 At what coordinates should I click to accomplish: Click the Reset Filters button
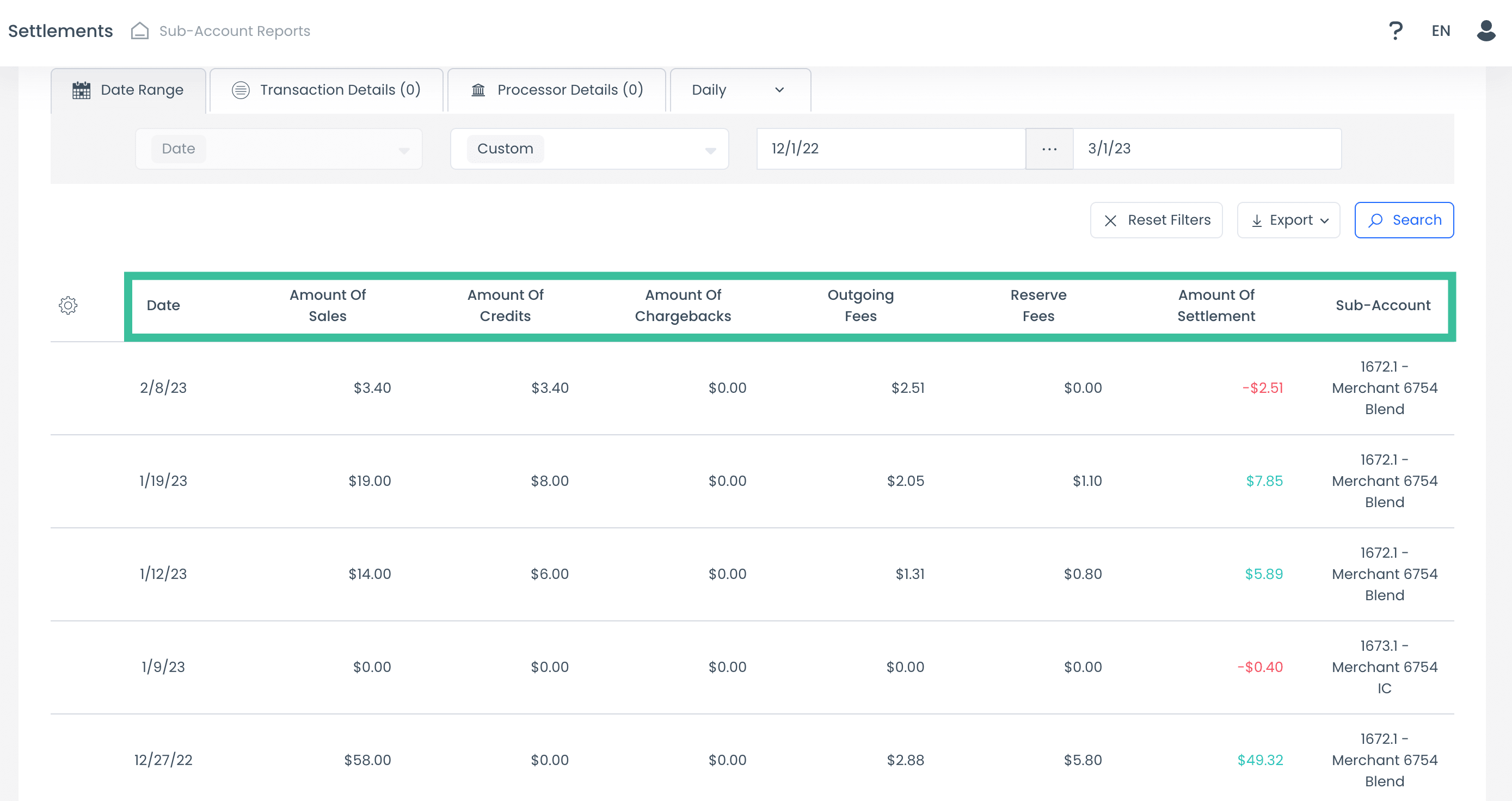1155,220
